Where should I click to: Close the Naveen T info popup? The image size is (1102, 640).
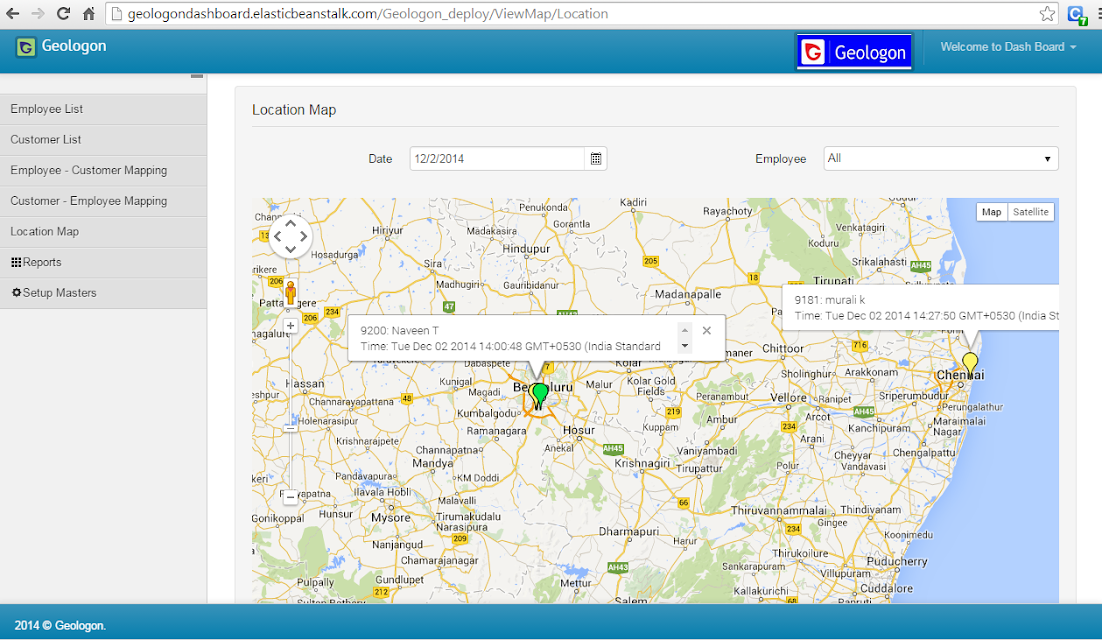coord(707,330)
